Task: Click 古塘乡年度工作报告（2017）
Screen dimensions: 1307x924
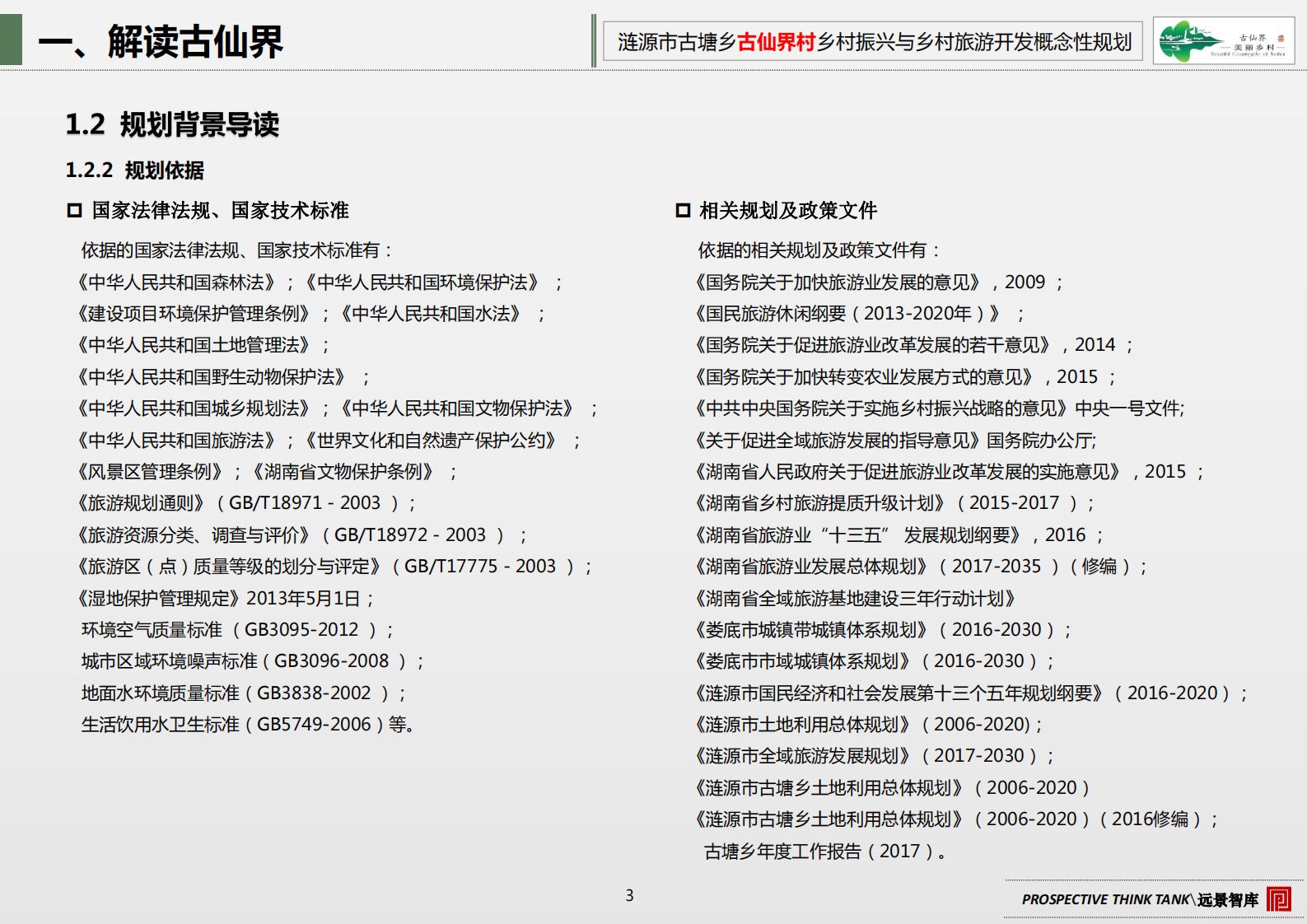Action: [825, 852]
